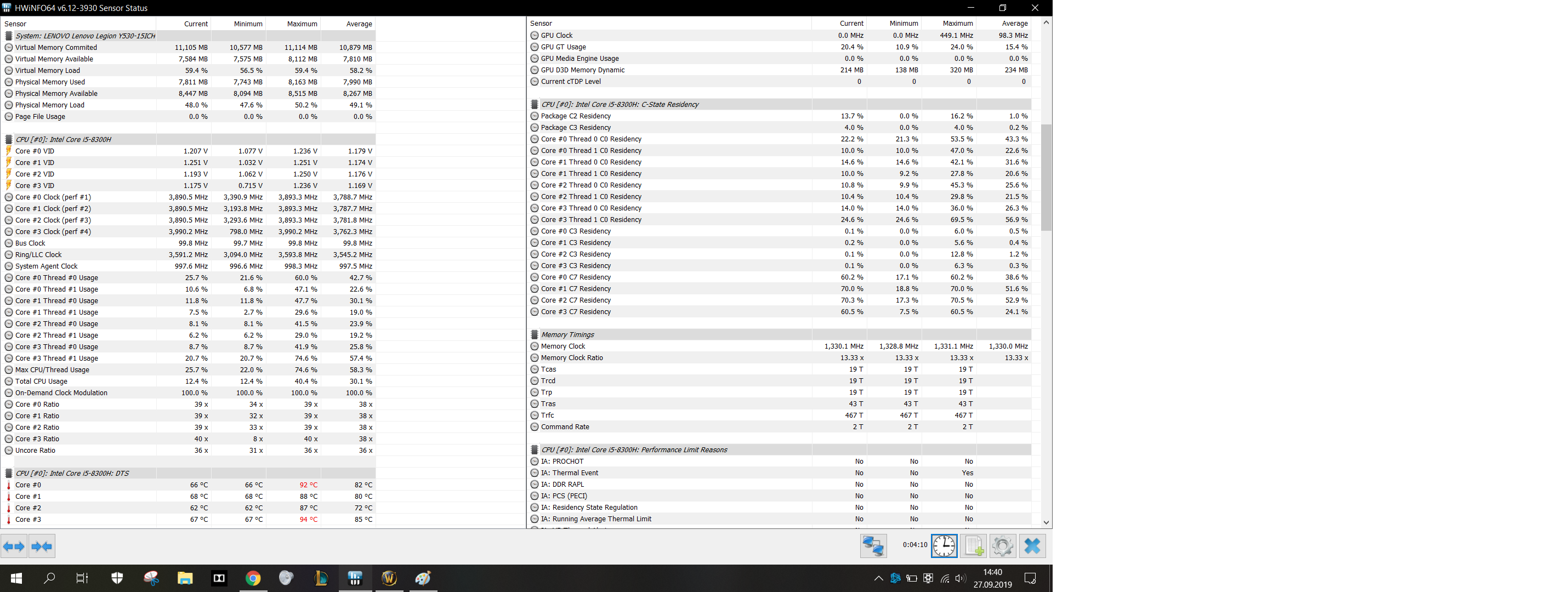Click the chip icon beside Memory Timings
The width and height of the screenshot is (1568, 592).
coord(535,334)
